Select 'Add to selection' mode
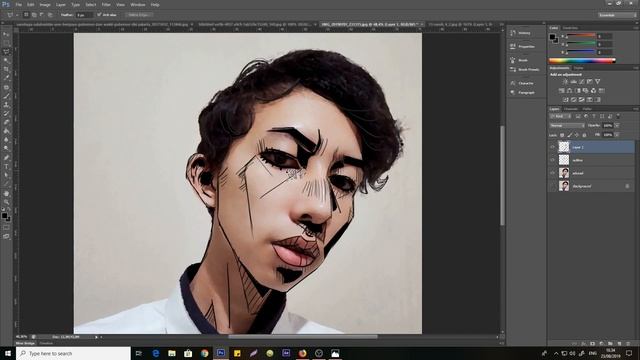640x360 pixels. pyautogui.click(x=34, y=15)
